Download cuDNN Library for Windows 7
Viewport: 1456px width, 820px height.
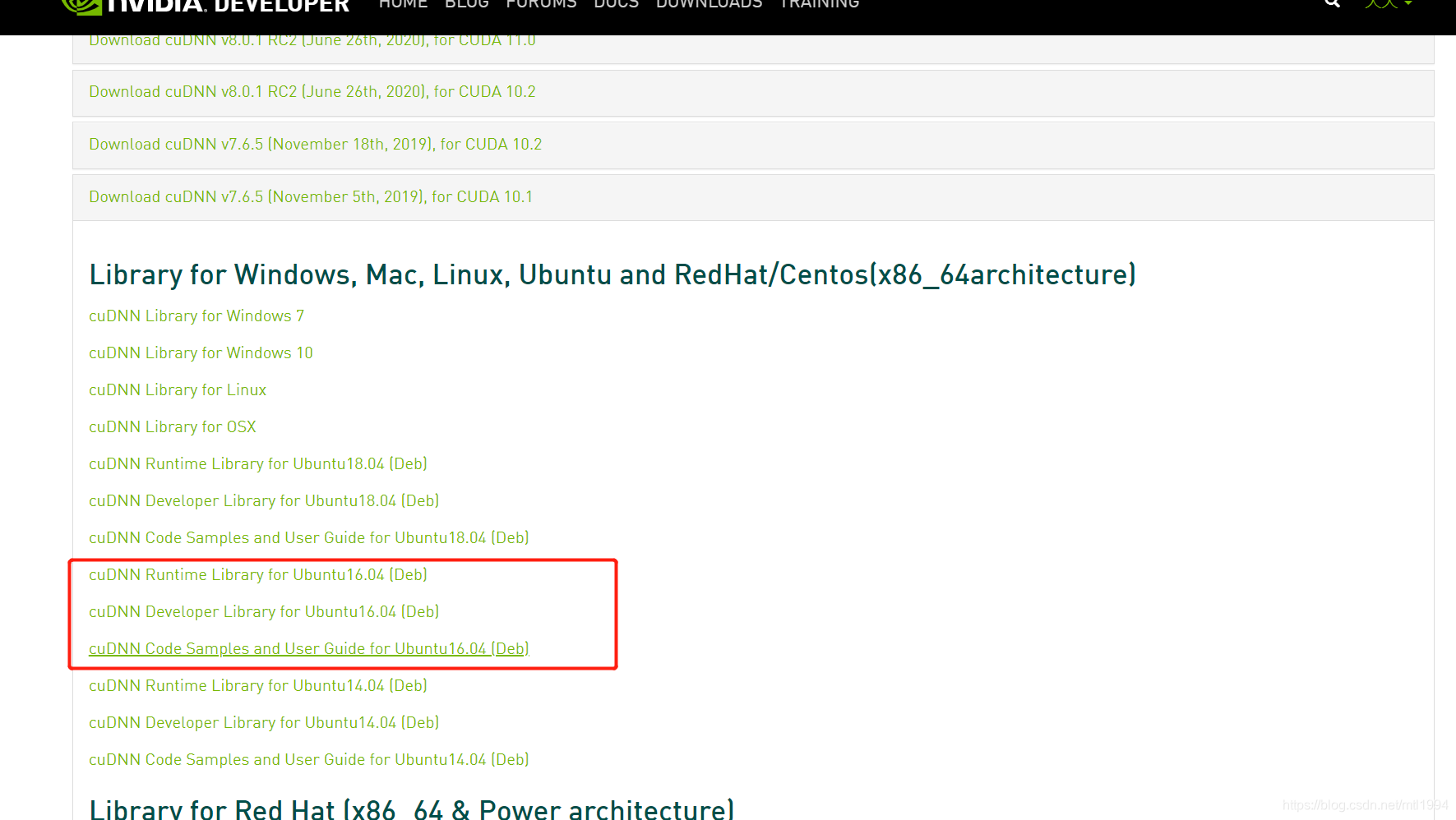(196, 316)
